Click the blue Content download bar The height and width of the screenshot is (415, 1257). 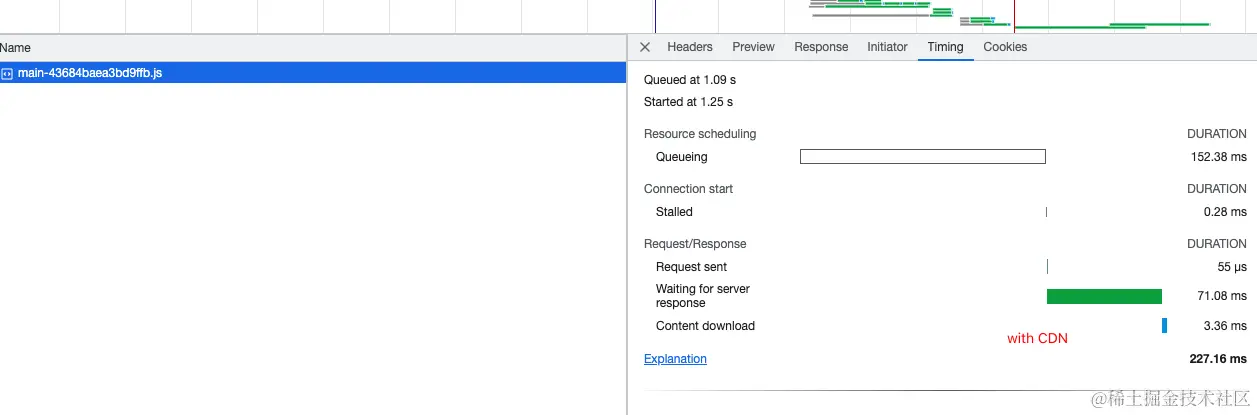[1164, 325]
